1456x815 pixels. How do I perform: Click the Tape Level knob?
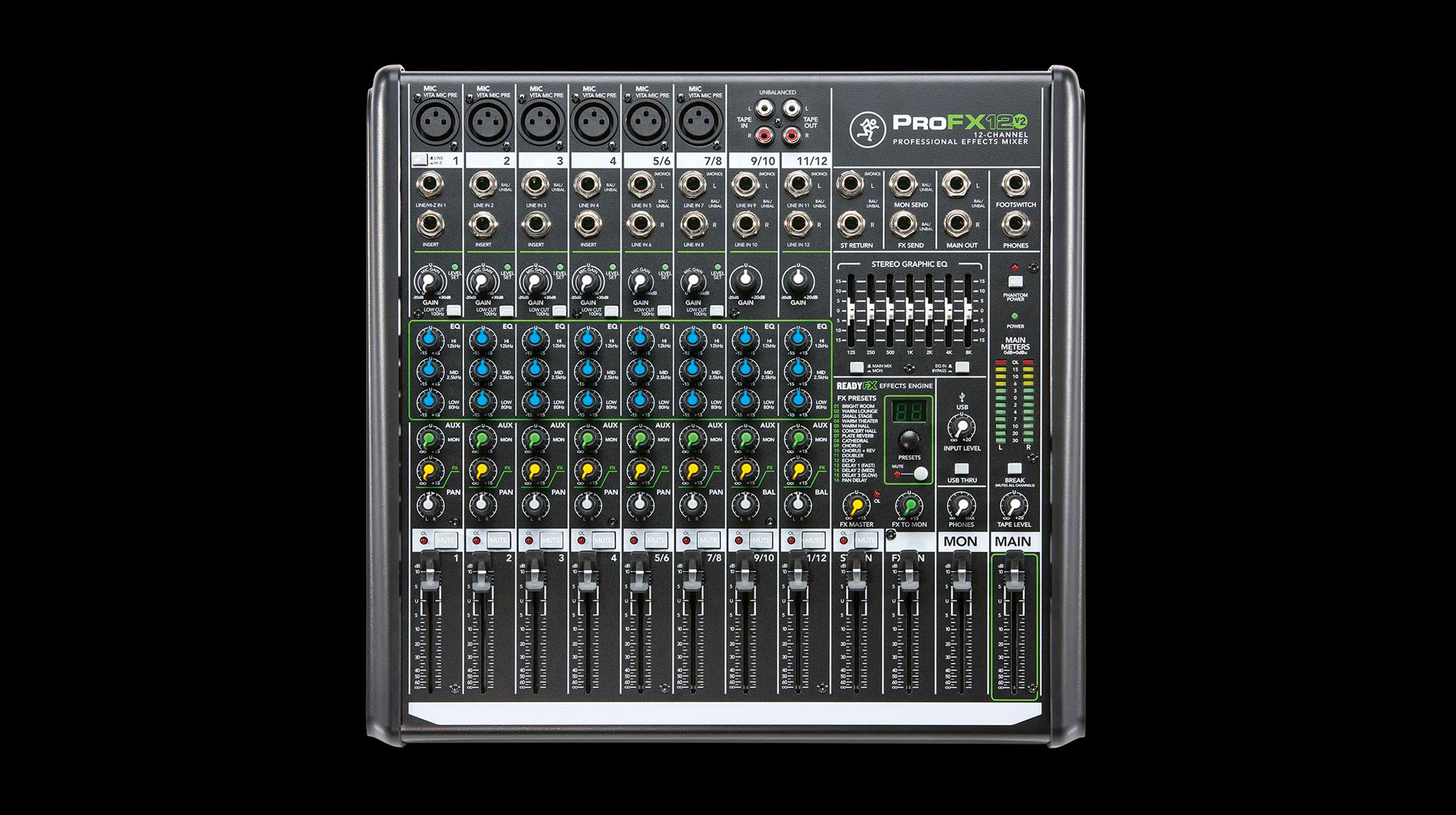point(1014,506)
